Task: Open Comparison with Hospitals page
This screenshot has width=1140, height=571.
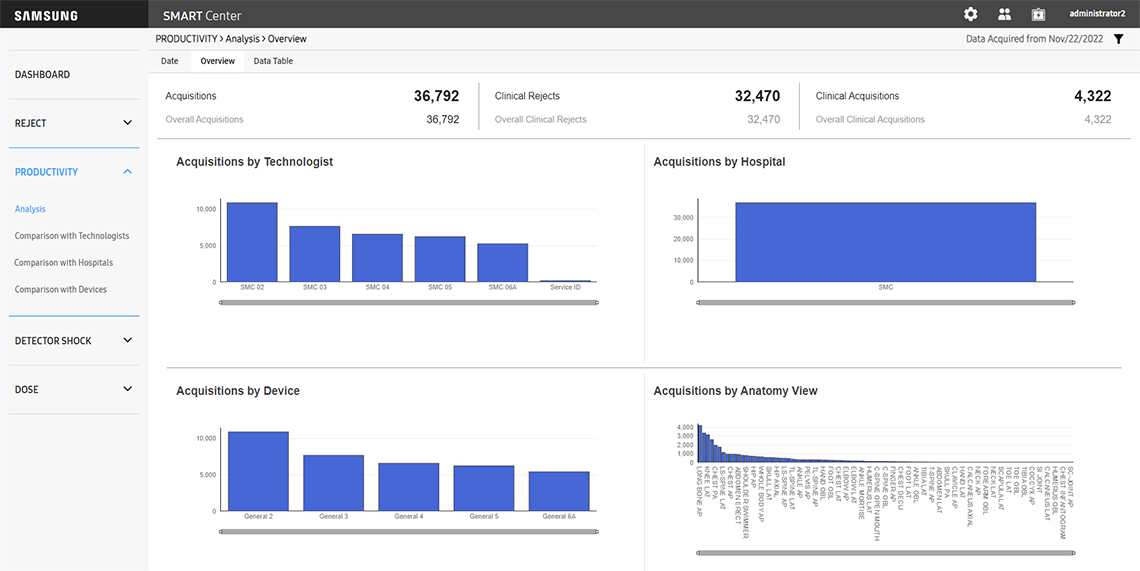Action: tap(64, 263)
